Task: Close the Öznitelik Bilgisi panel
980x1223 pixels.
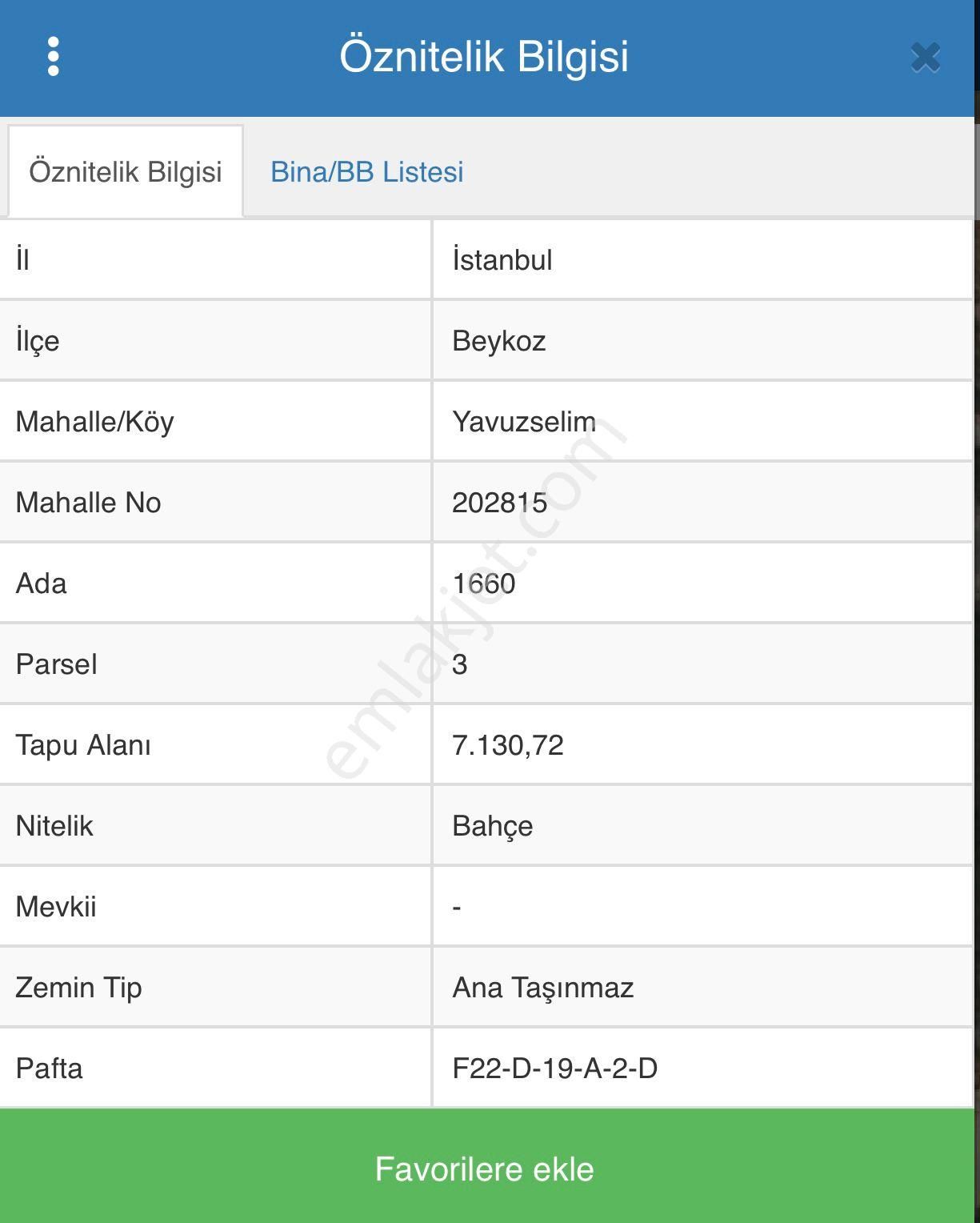Action: 925,58
